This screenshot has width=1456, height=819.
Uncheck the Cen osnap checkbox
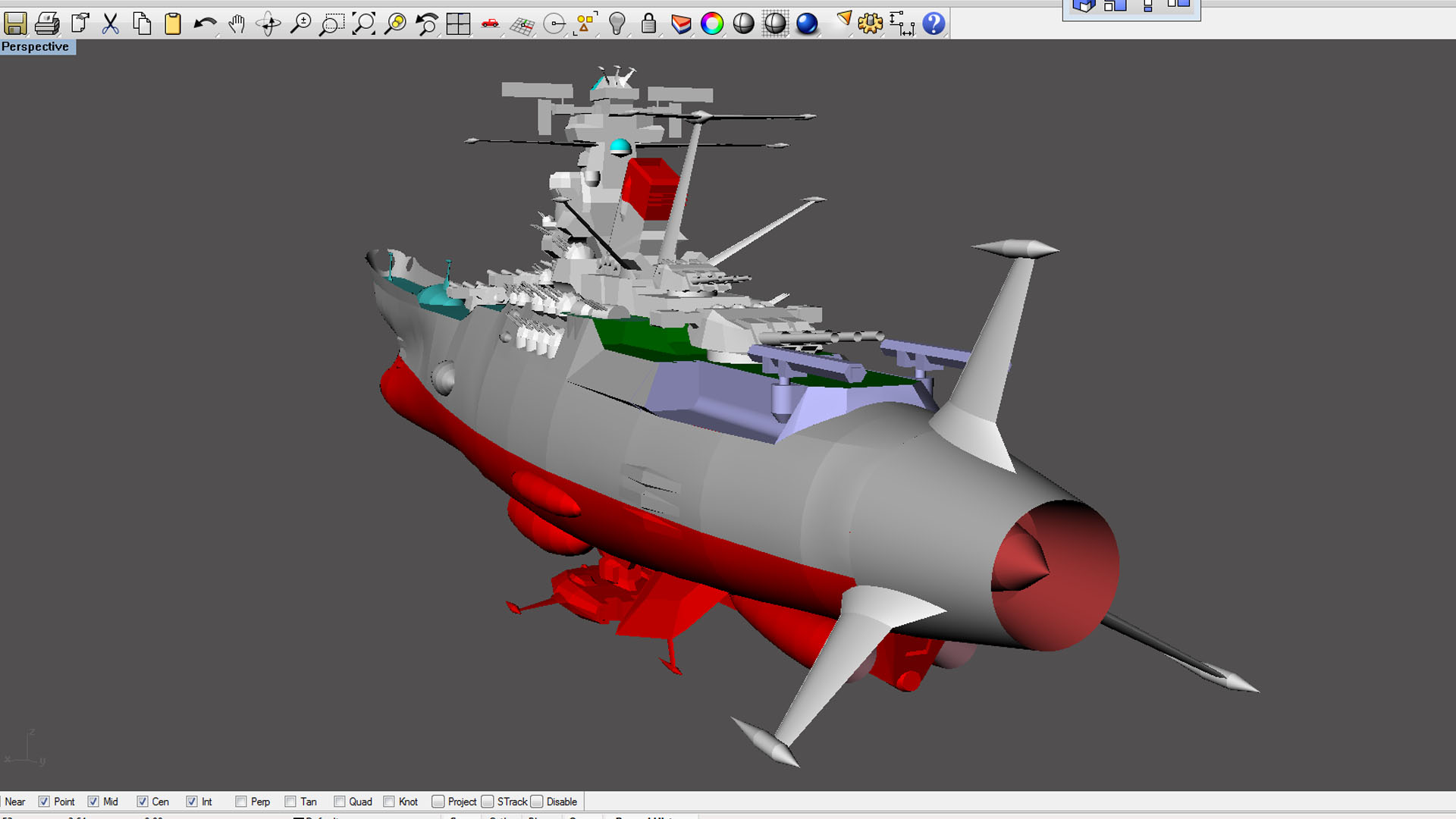[x=143, y=802]
